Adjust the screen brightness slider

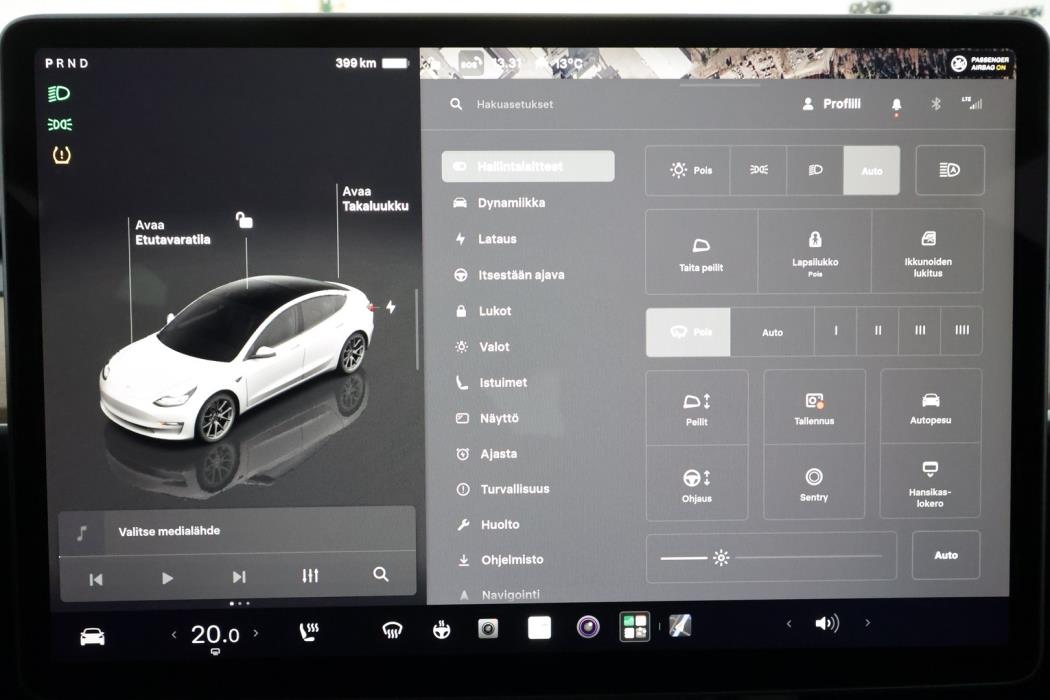click(771, 557)
